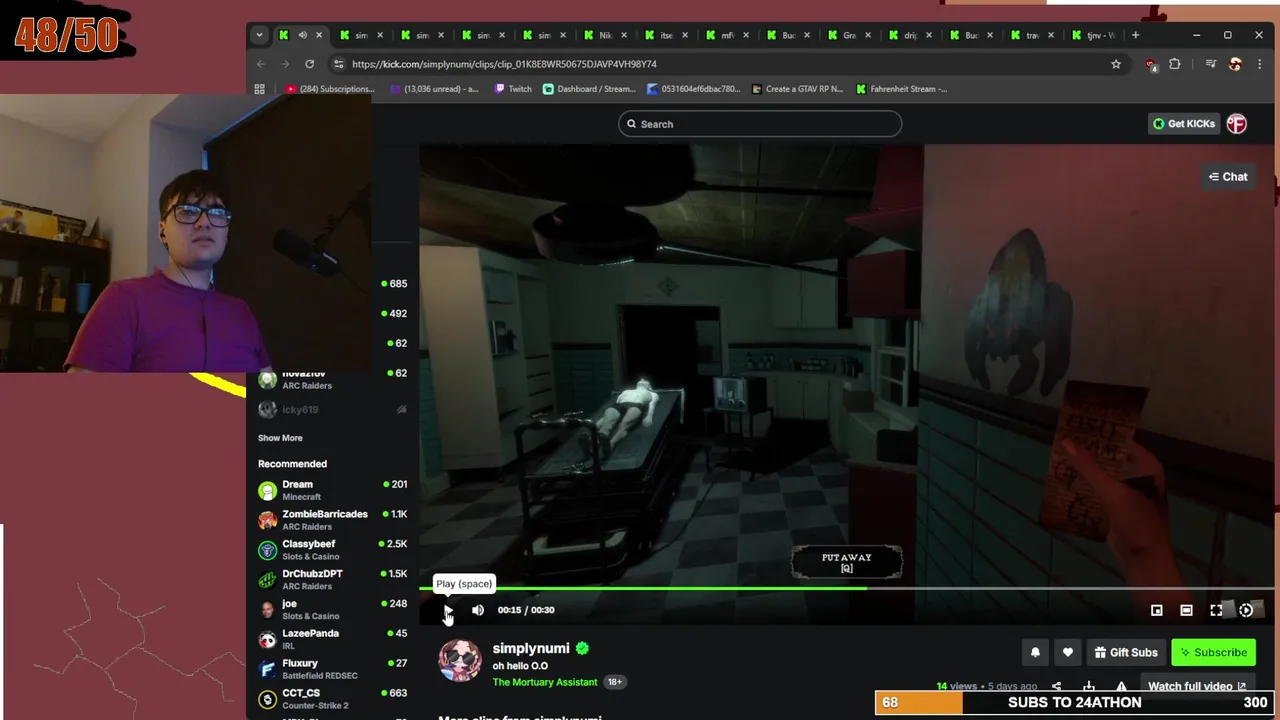Expand the Chat panel
The image size is (1280, 720).
pos(1228,177)
